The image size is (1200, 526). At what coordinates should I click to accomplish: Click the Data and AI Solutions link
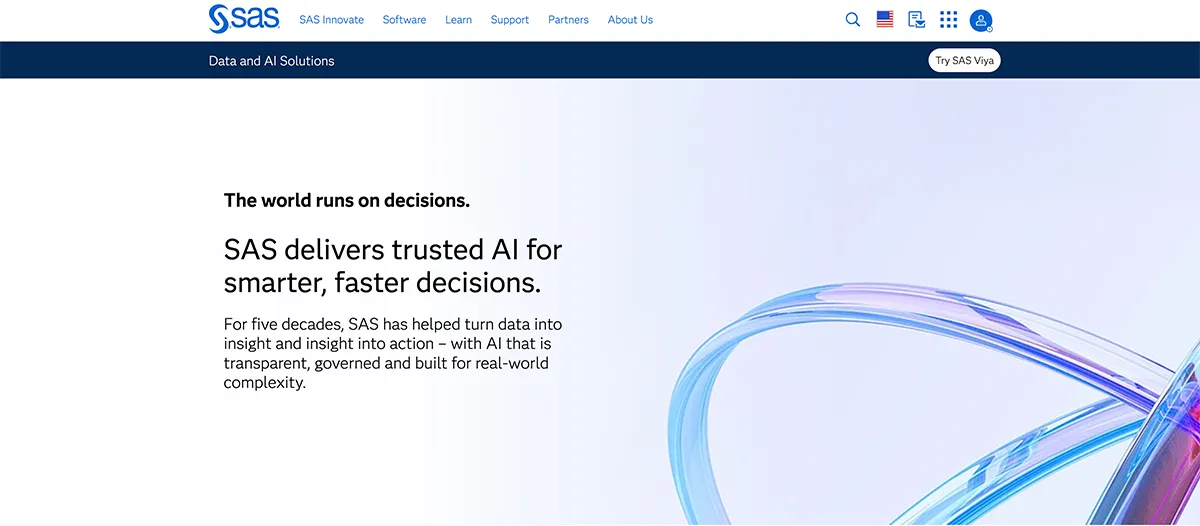coord(271,61)
